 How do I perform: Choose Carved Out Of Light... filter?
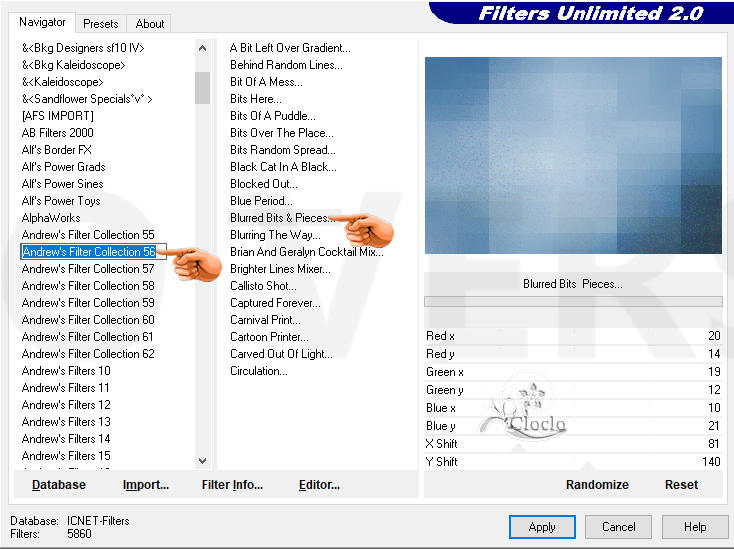pos(281,354)
